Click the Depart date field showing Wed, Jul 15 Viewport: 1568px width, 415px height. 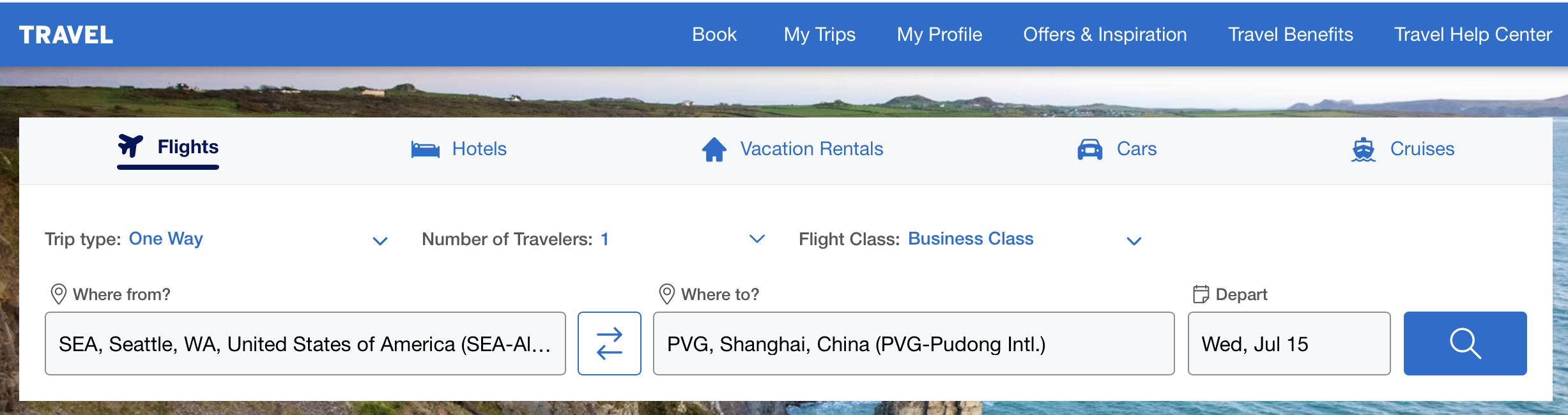pyautogui.click(x=1288, y=343)
